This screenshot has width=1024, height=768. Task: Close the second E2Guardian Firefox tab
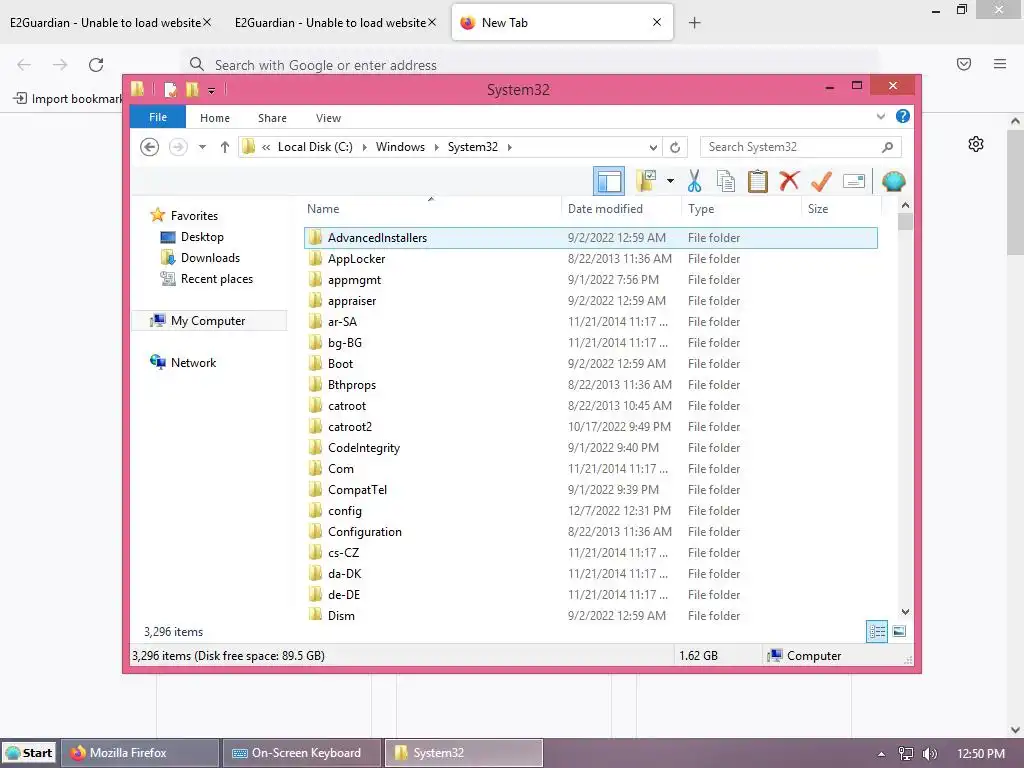click(432, 22)
